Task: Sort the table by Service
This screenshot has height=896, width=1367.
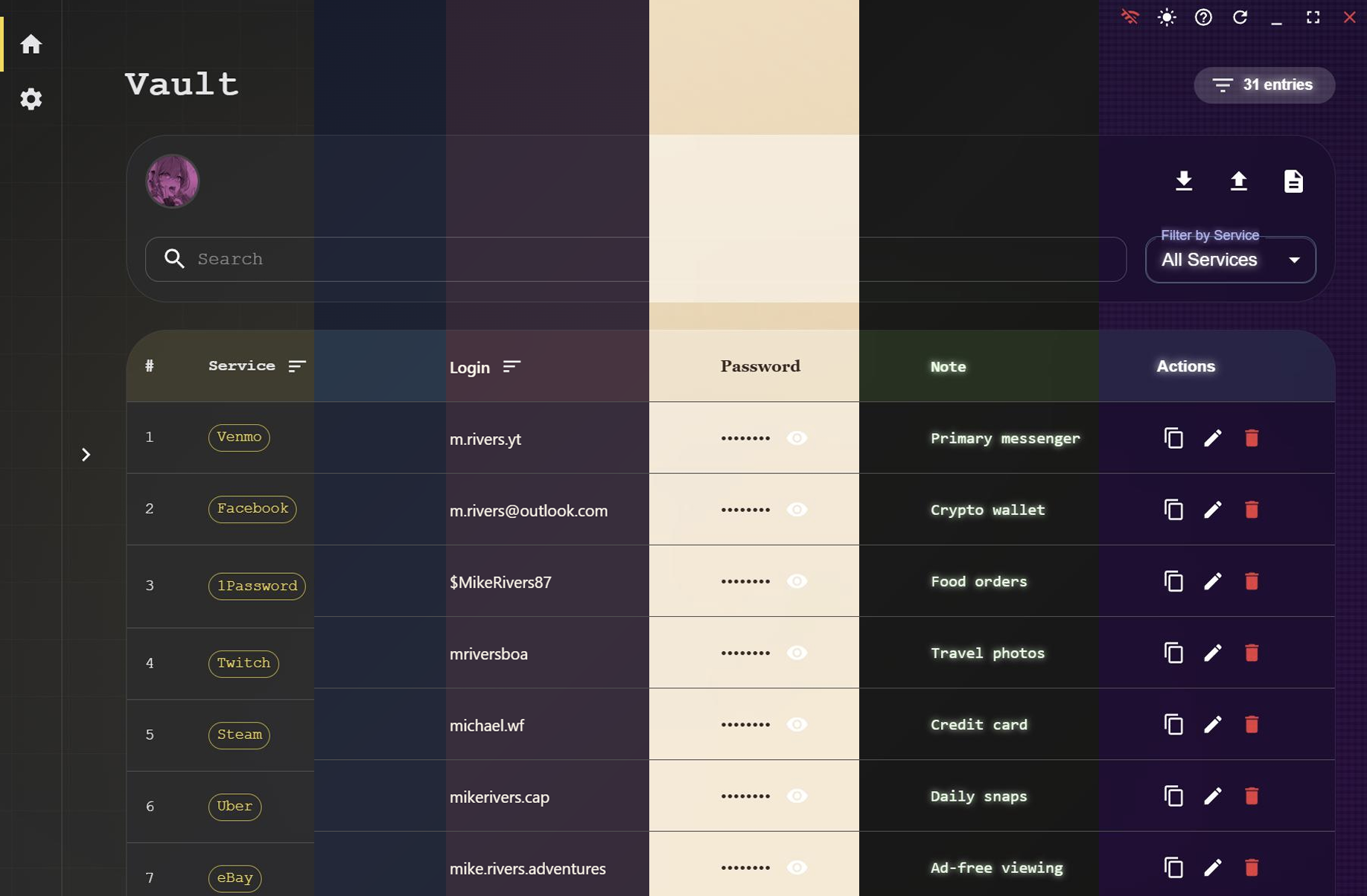Action: tap(297, 365)
